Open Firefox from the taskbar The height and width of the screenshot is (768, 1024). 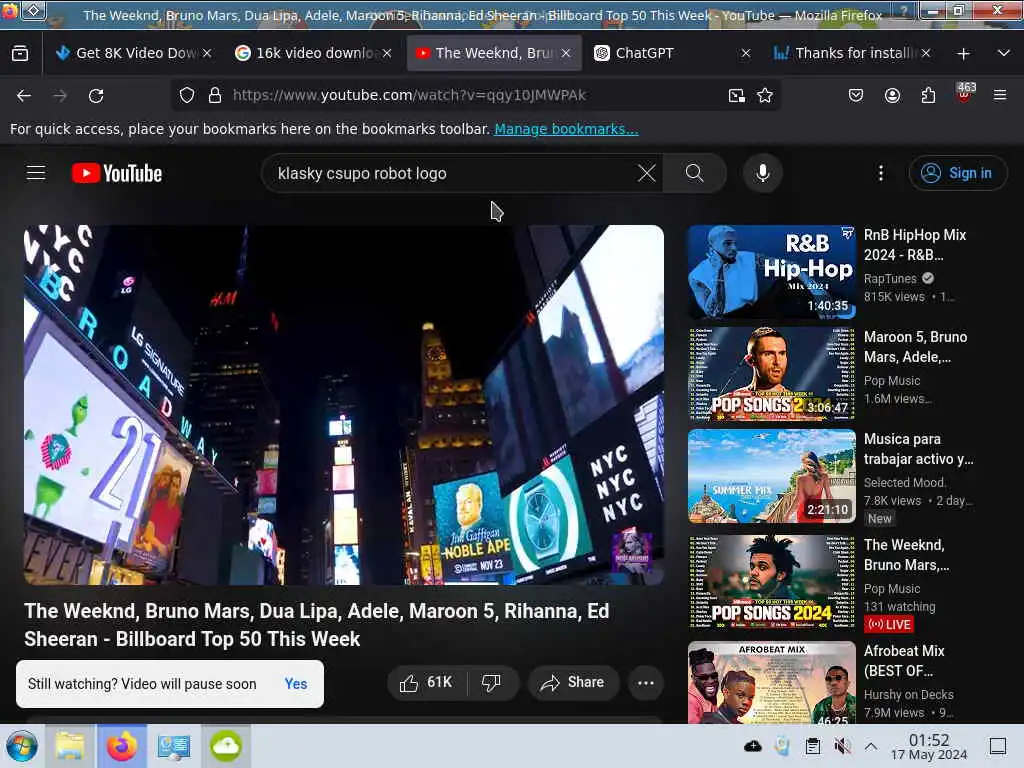click(122, 746)
